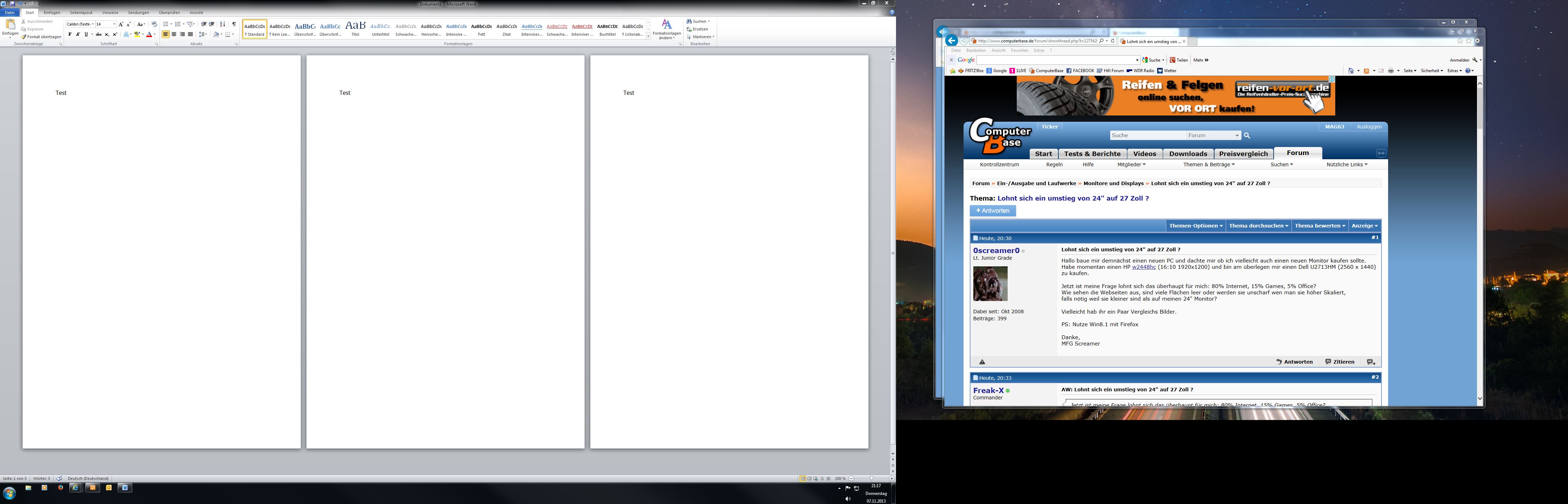Toggle italic (K) formatting in the Word ribbon
The image size is (1568, 504).
pyautogui.click(x=77, y=35)
